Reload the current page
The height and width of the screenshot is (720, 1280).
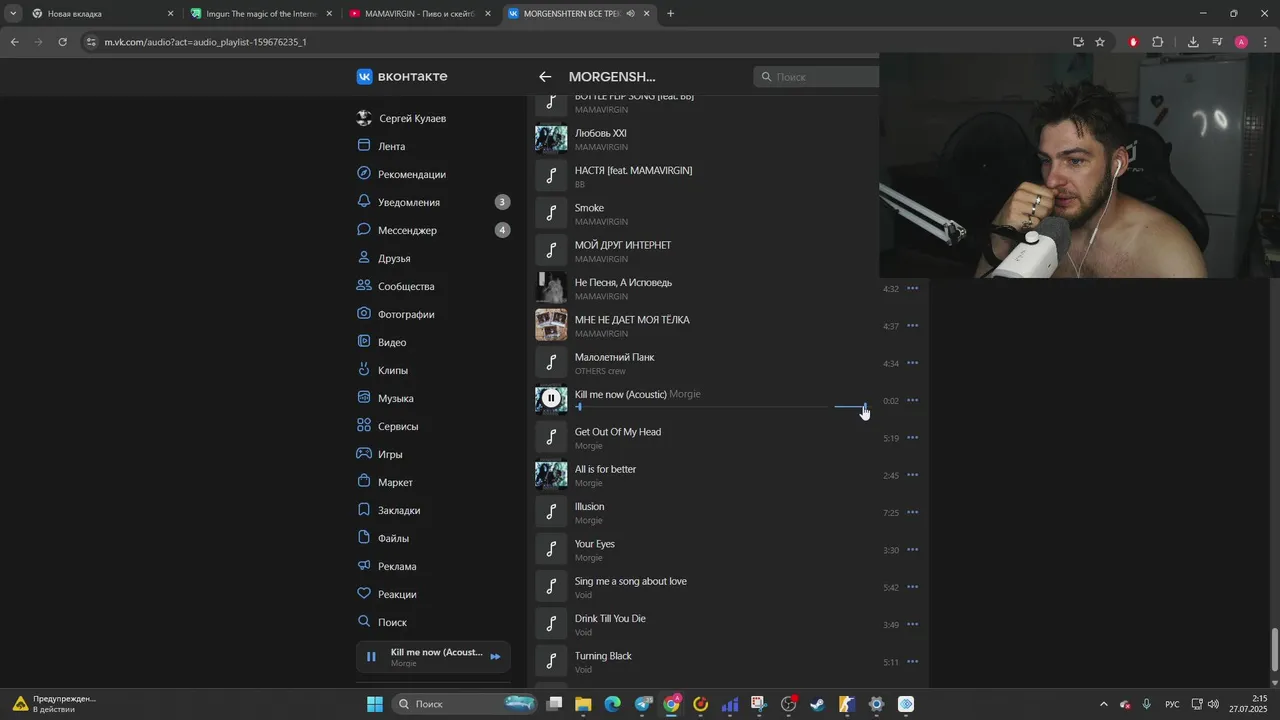tap(62, 42)
